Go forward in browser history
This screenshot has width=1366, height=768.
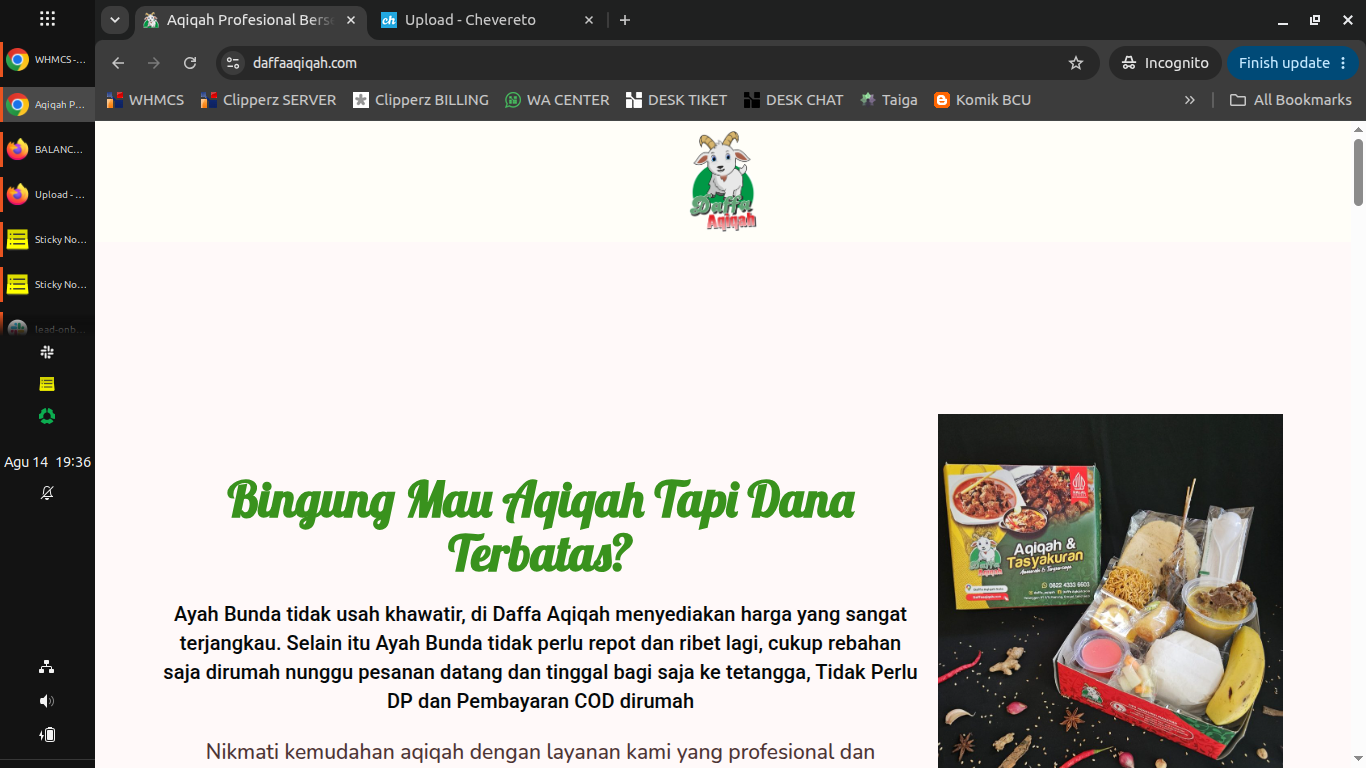pyautogui.click(x=154, y=63)
